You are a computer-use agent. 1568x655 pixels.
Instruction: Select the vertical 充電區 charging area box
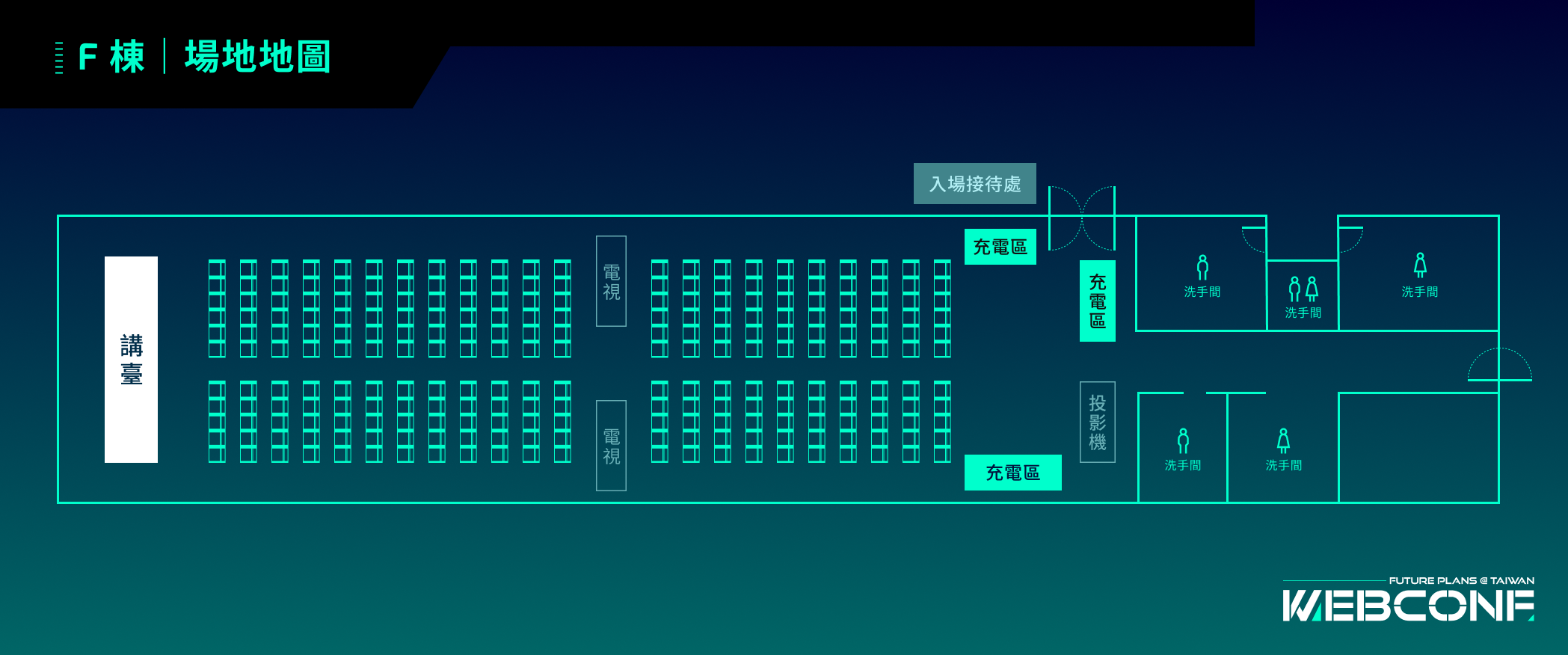1097,301
